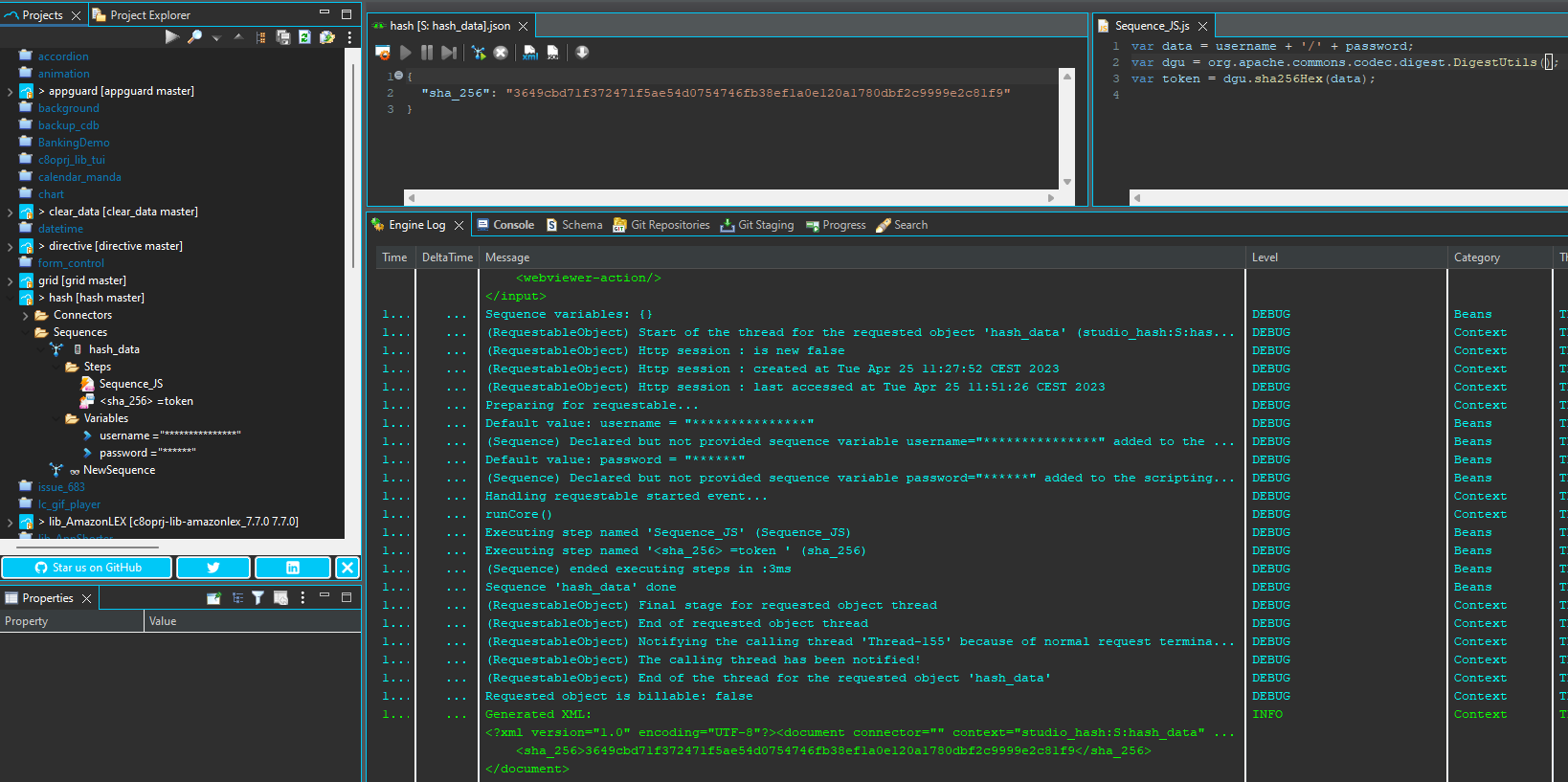Click the XML output icon in the editor toolbar
The width and height of the screenshot is (1568, 782).
coord(530,53)
